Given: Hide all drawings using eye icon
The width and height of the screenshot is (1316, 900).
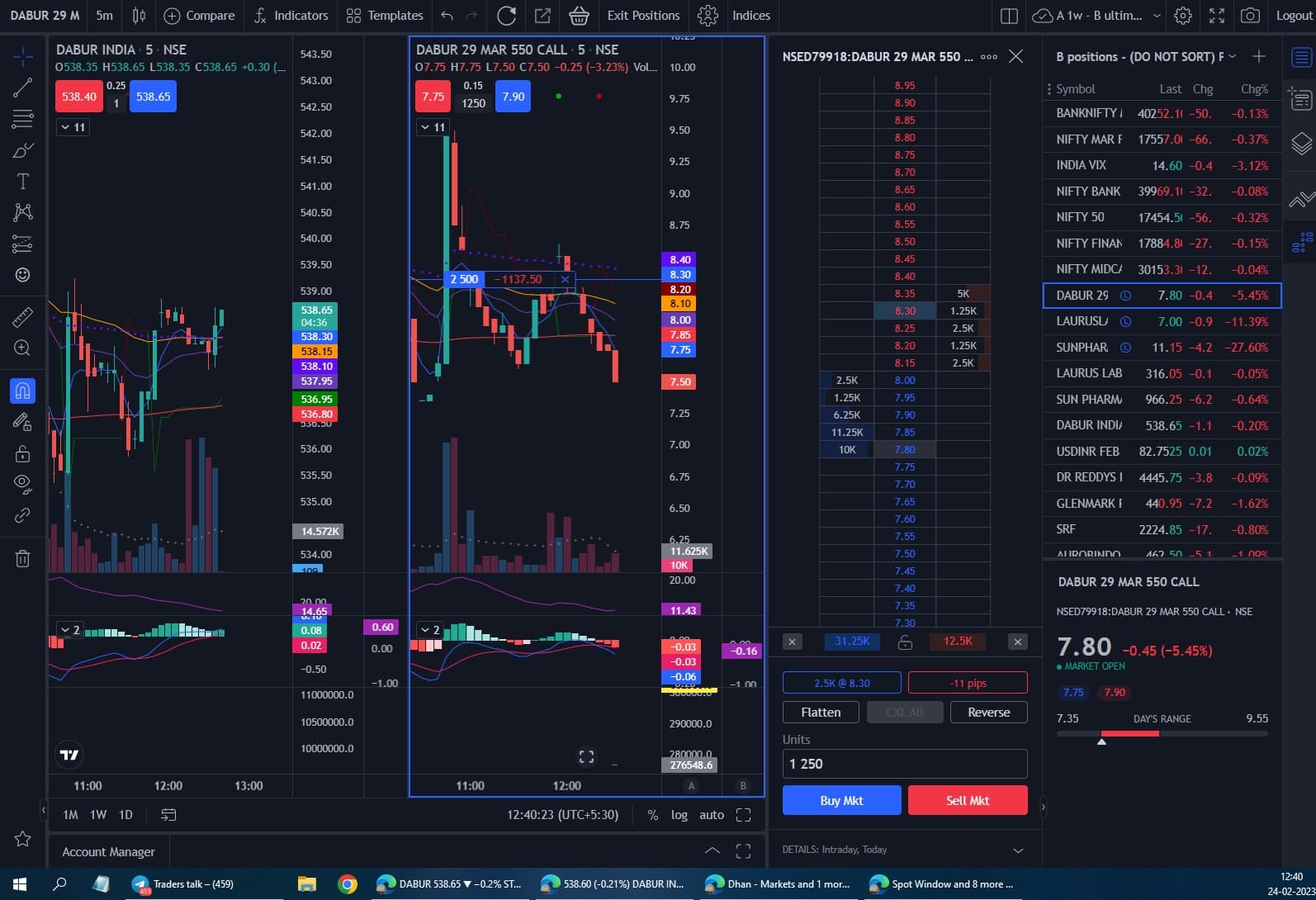Looking at the screenshot, I should [x=22, y=483].
